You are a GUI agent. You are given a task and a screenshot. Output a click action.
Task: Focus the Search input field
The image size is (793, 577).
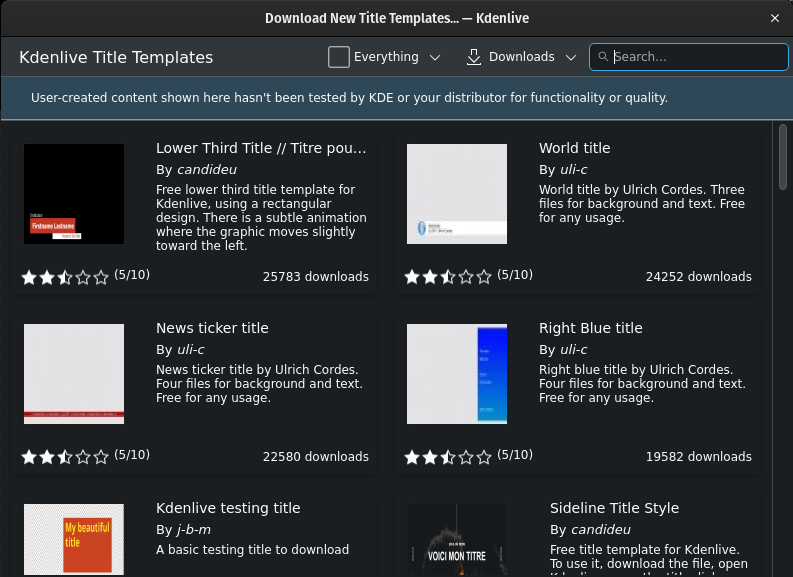pyautogui.click(x=688, y=57)
